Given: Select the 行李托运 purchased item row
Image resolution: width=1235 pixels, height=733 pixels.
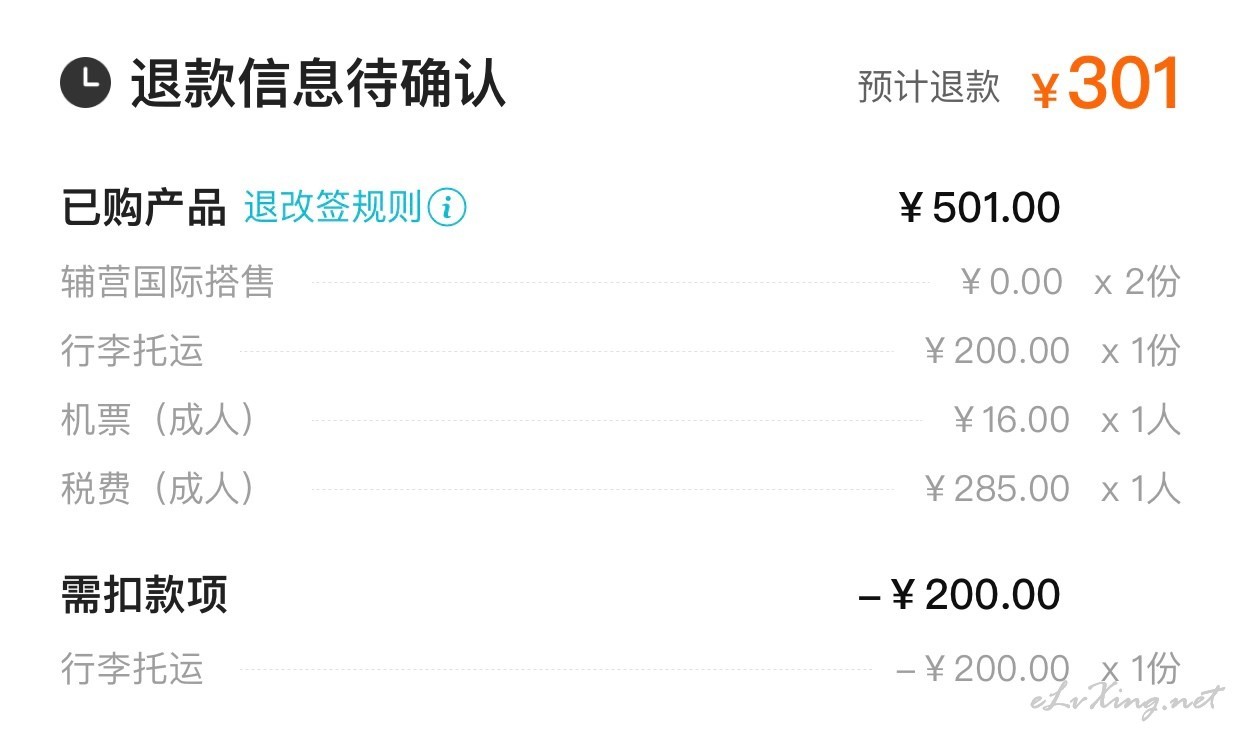Looking at the screenshot, I should [x=620, y=351].
